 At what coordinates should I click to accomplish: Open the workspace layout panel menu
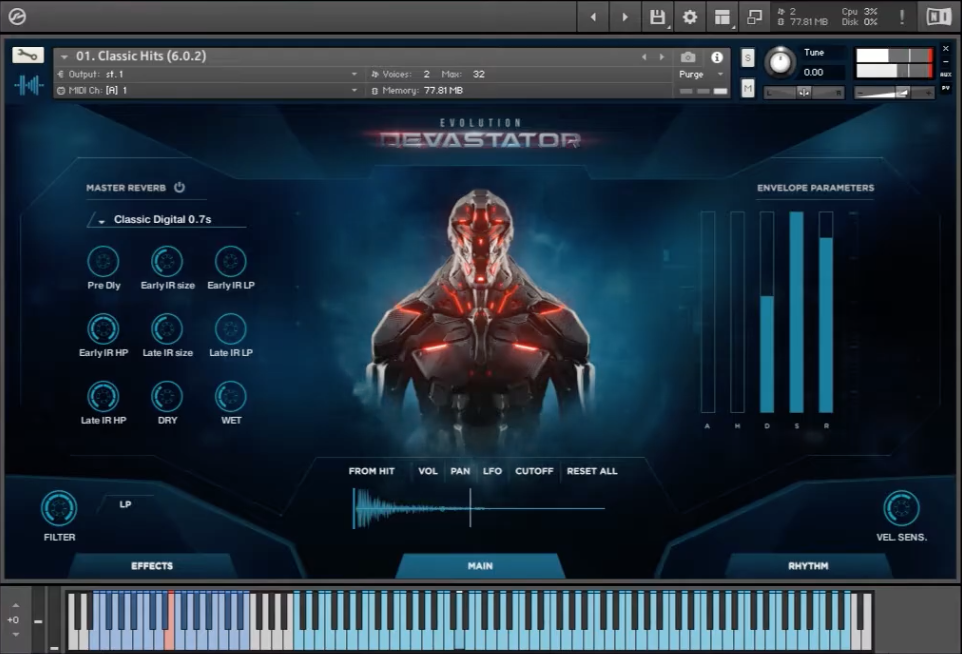[x=723, y=17]
